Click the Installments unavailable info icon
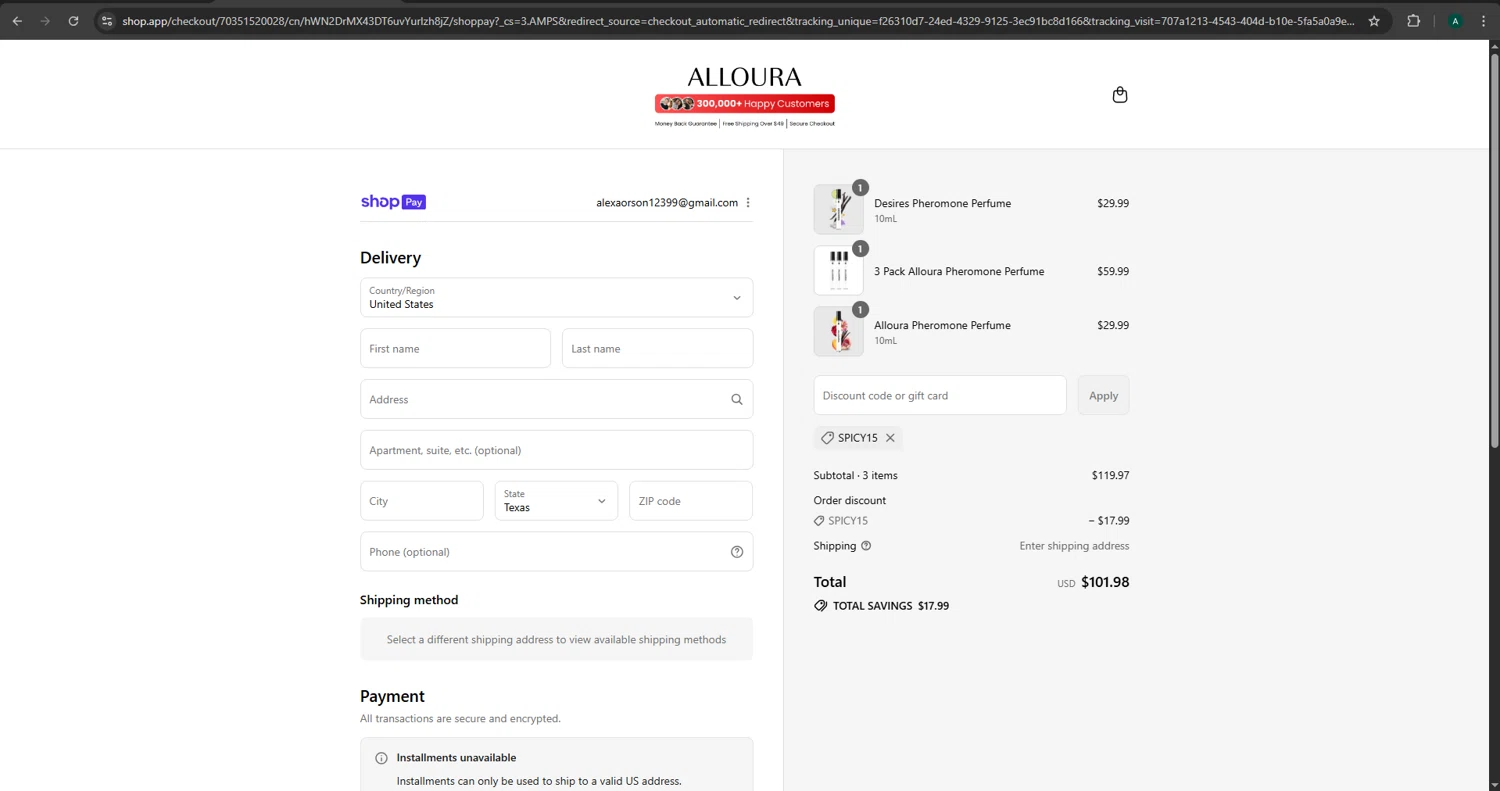This screenshot has width=1500, height=791. coord(381,758)
